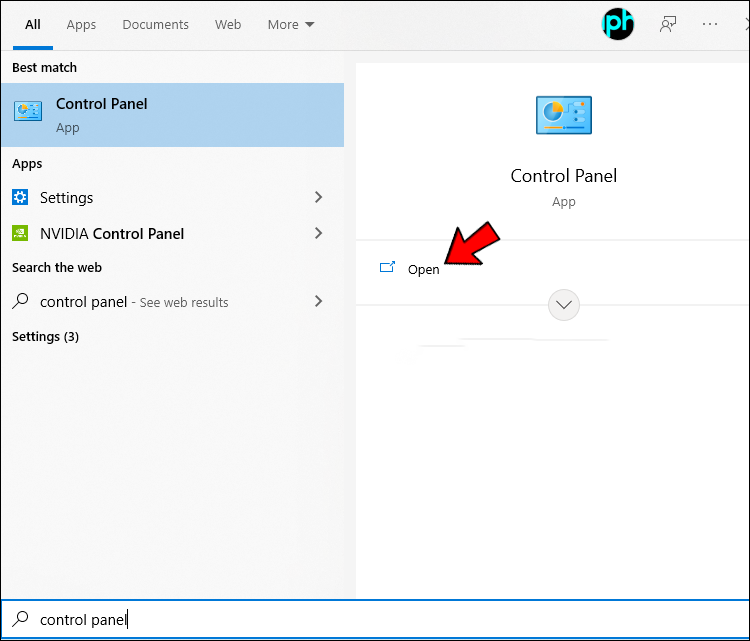750x641 pixels.
Task: Expand the web results chevron
Action: click(x=318, y=301)
